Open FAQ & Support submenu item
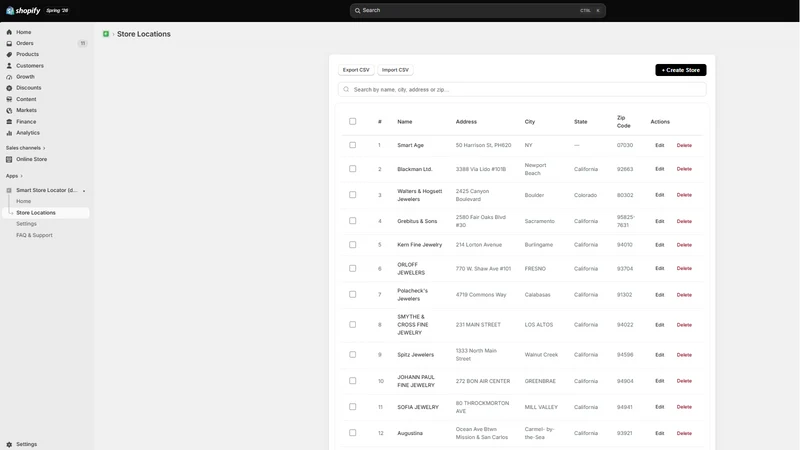The width and height of the screenshot is (800, 450). click(34, 235)
